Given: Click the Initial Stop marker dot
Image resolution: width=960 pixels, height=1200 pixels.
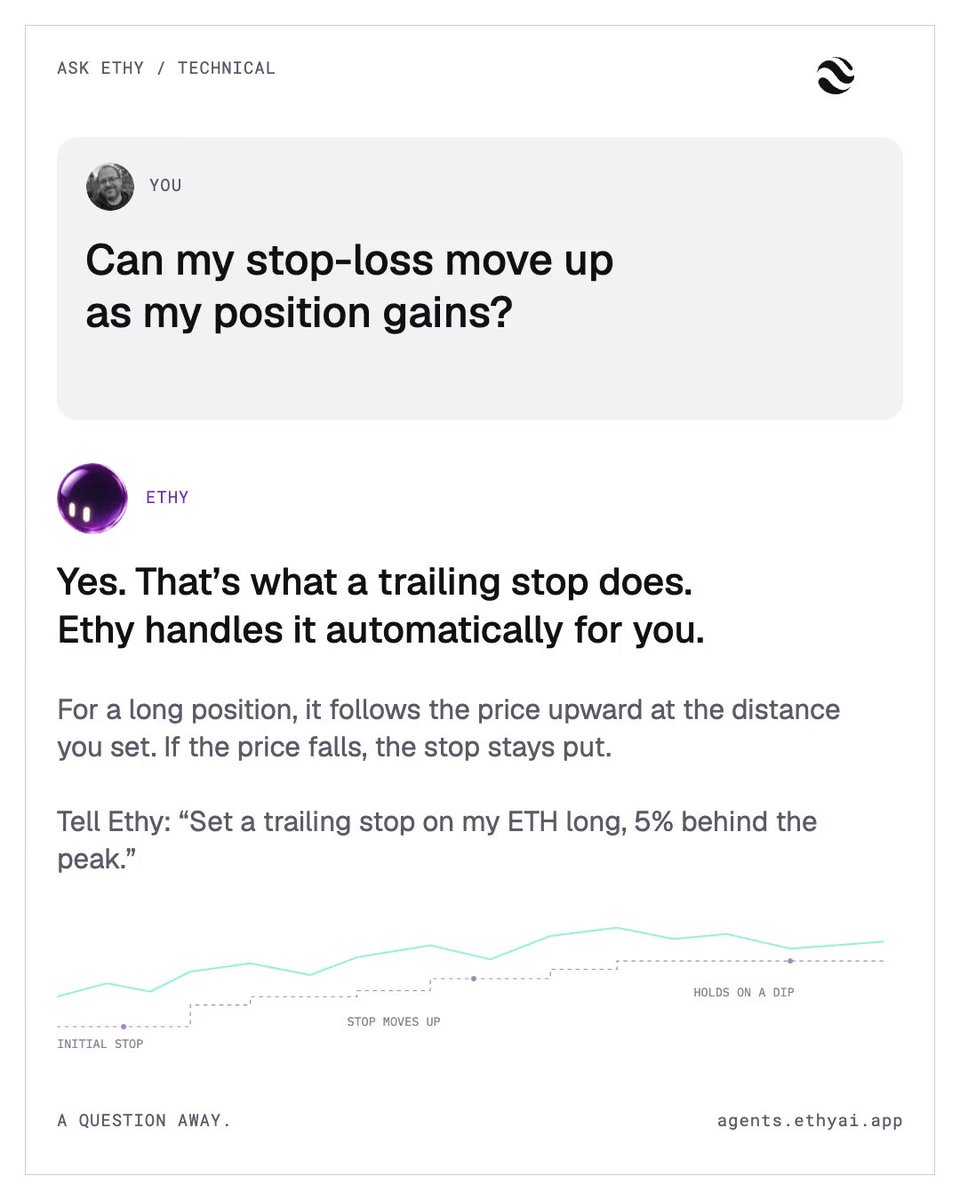Looking at the screenshot, I should (124, 1026).
